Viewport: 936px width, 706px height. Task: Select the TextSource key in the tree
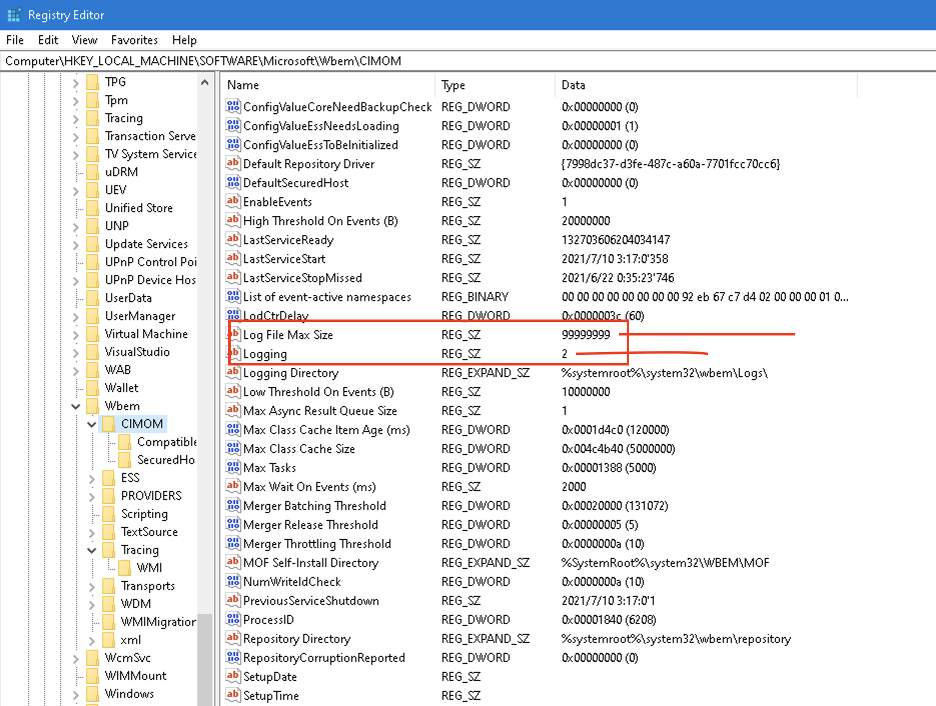[149, 532]
